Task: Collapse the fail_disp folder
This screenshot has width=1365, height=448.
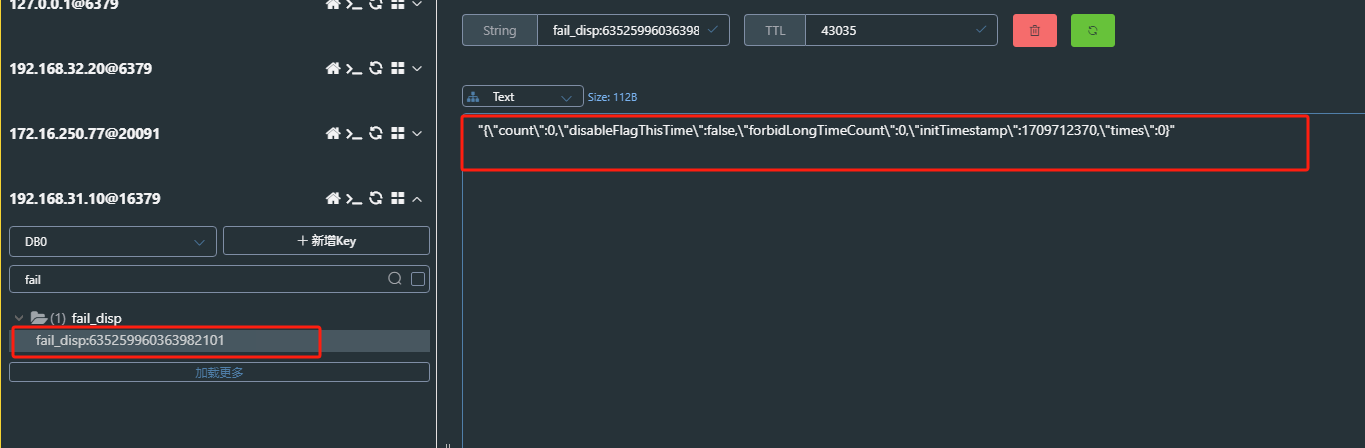Action: click(x=19, y=318)
